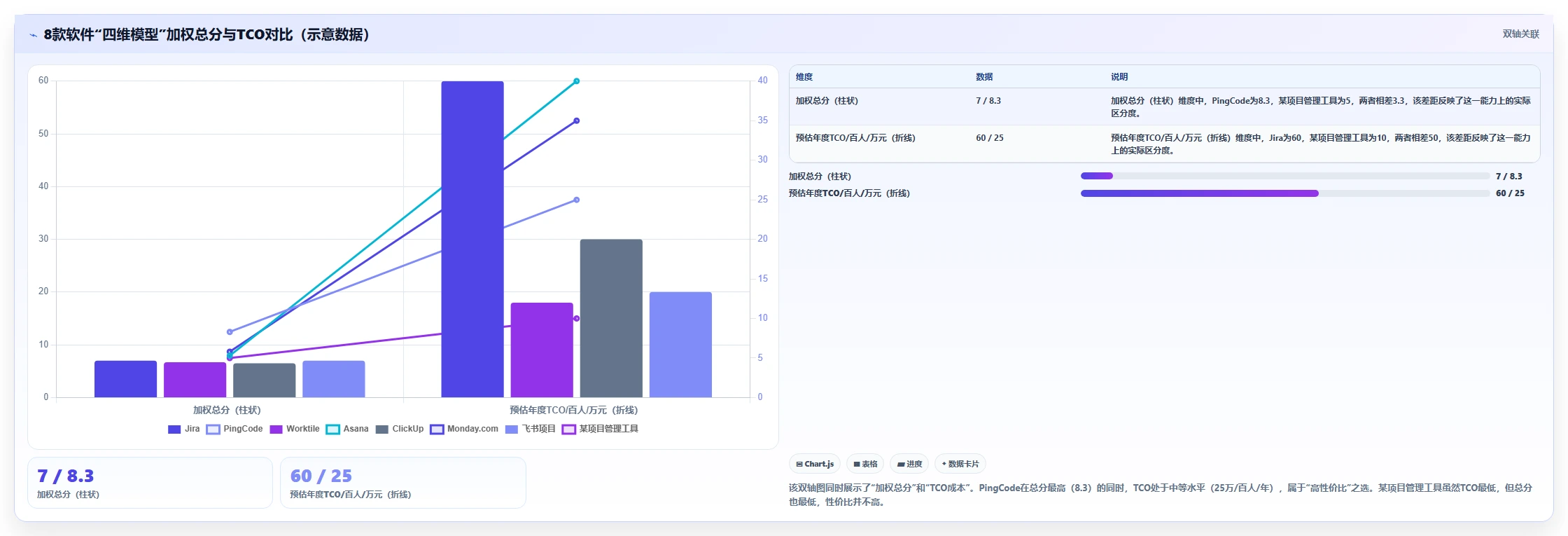1568x536 pixels.
Task: Hide the ClickUp dataset via legend
Action: coord(400,429)
